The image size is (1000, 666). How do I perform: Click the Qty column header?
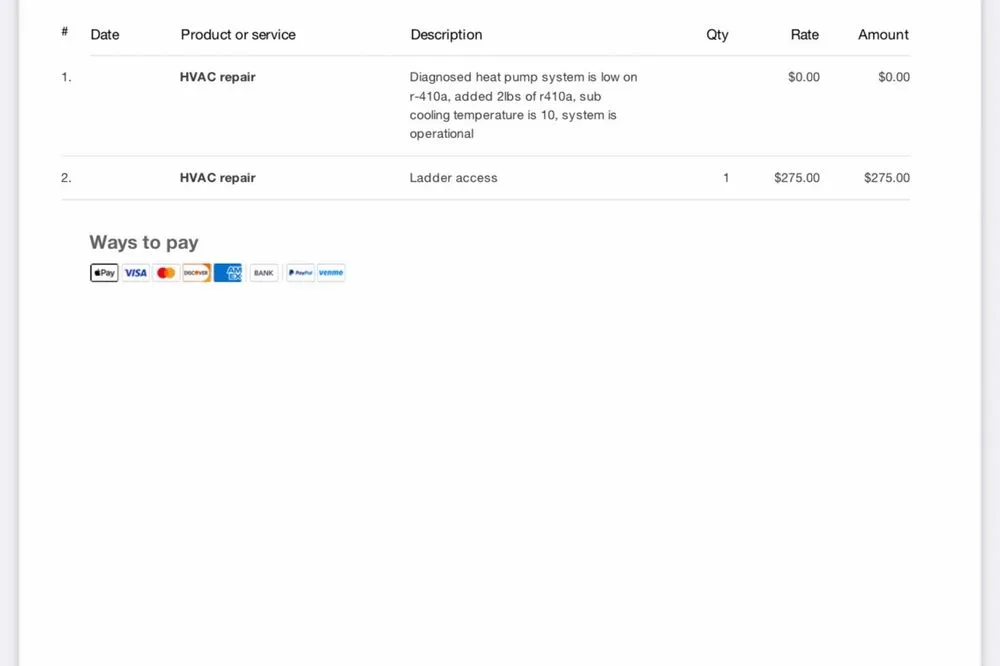(x=717, y=35)
